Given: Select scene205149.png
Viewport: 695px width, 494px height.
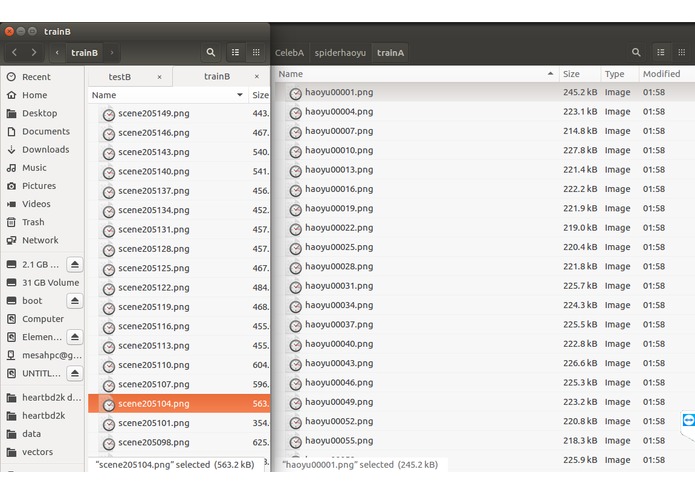Looking at the screenshot, I should click(179, 113).
